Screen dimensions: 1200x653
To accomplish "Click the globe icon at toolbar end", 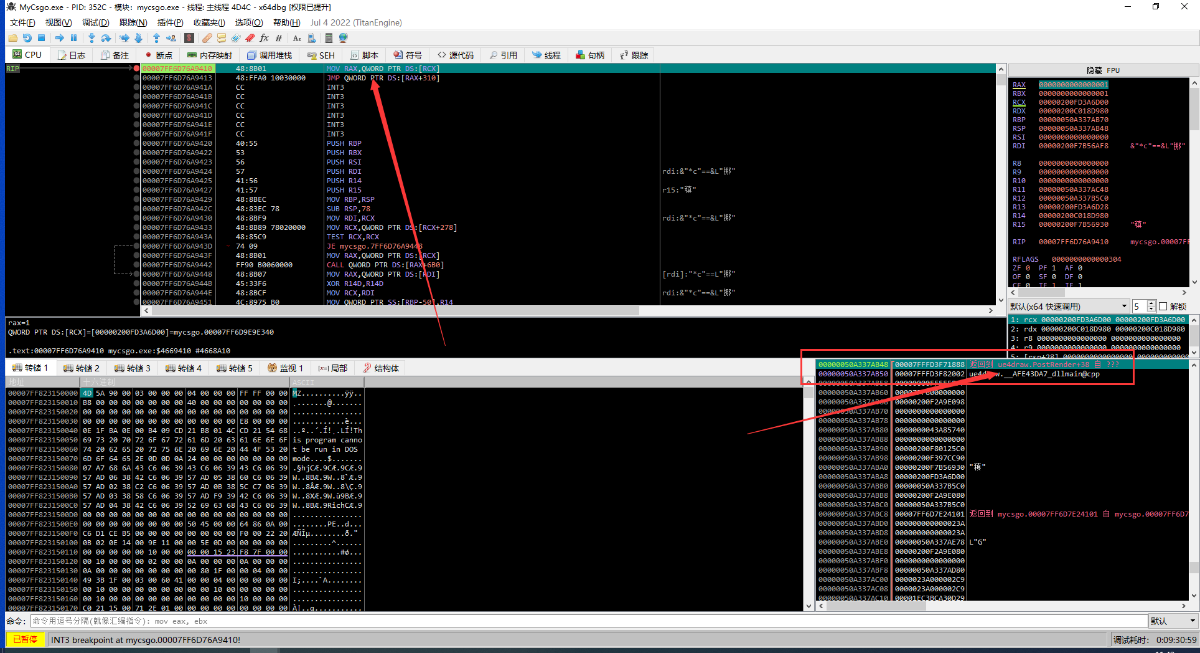I will coord(343,37).
